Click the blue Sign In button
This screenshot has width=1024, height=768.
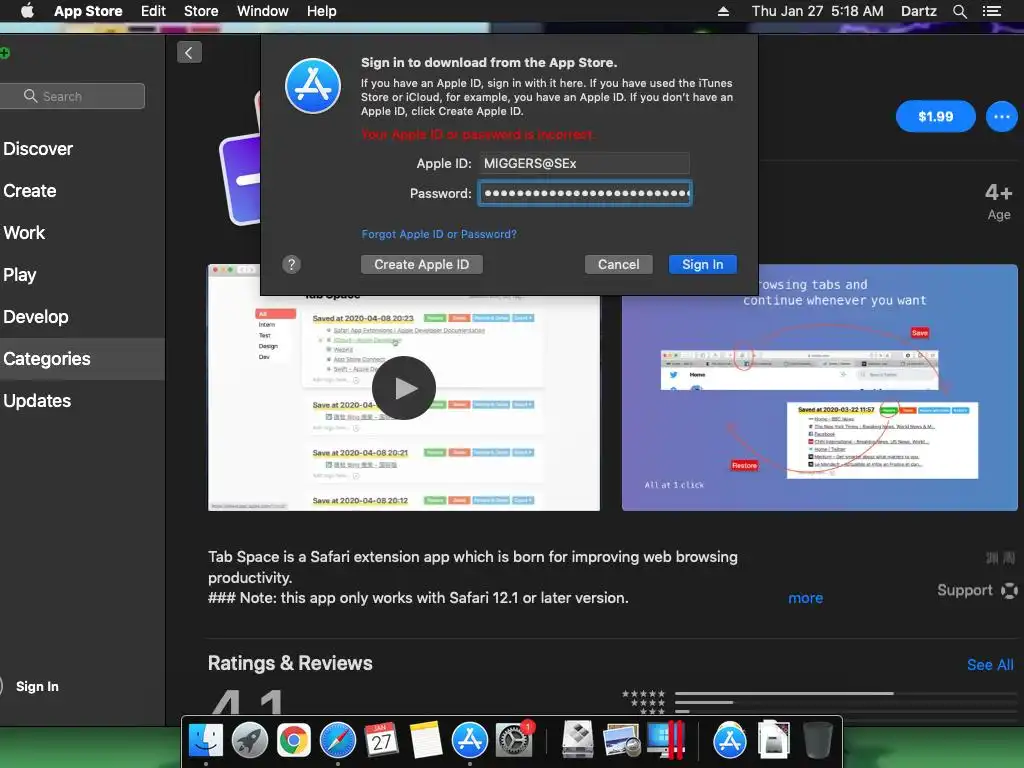[703, 264]
